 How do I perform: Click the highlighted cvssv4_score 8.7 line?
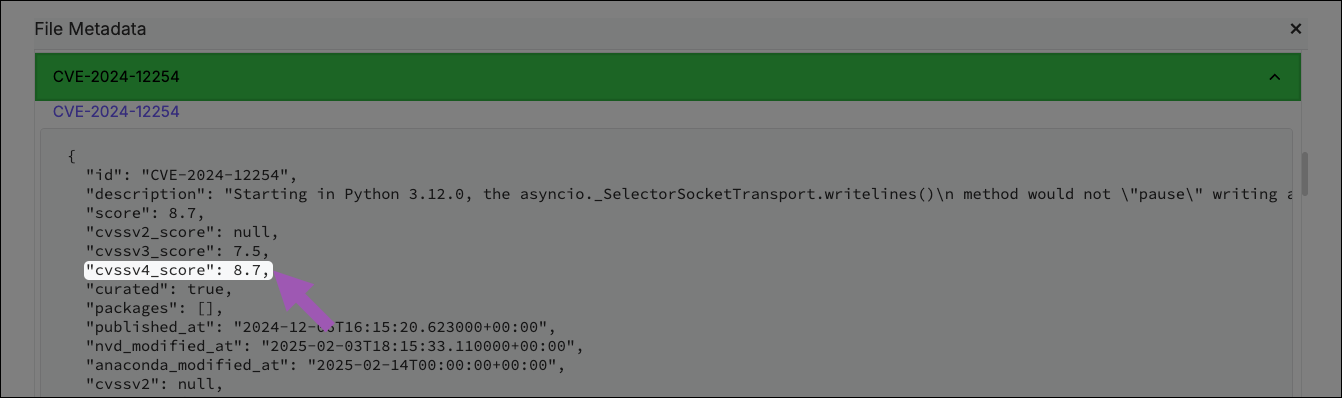coord(179,270)
